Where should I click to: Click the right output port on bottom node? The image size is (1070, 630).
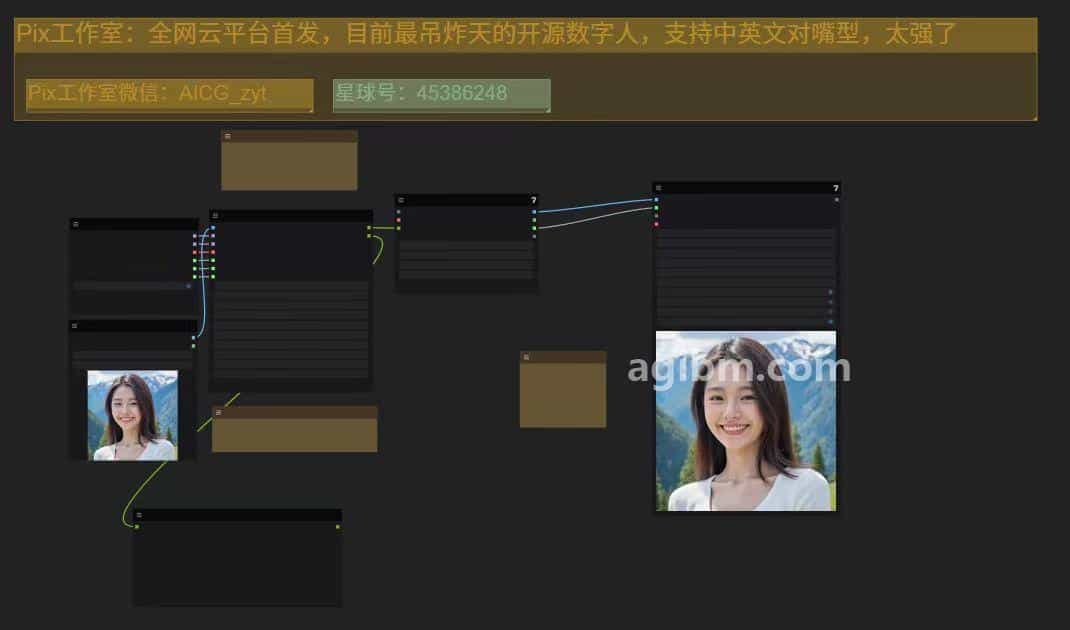pos(338,527)
